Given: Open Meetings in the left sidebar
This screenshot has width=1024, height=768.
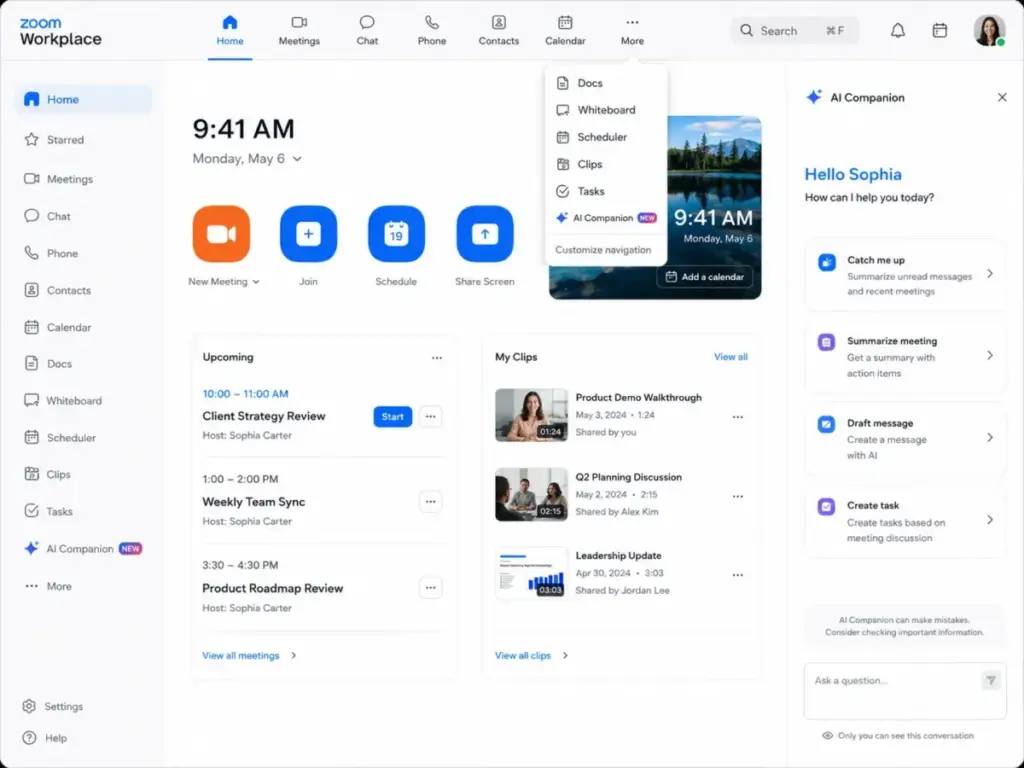Looking at the screenshot, I should coord(59,179).
